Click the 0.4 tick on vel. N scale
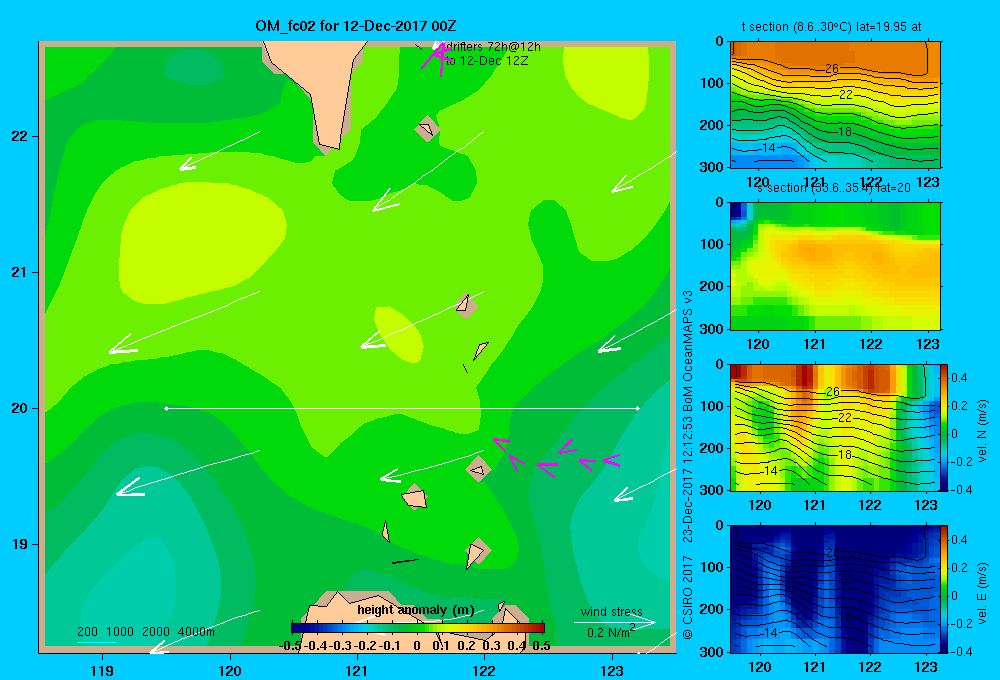 click(959, 378)
